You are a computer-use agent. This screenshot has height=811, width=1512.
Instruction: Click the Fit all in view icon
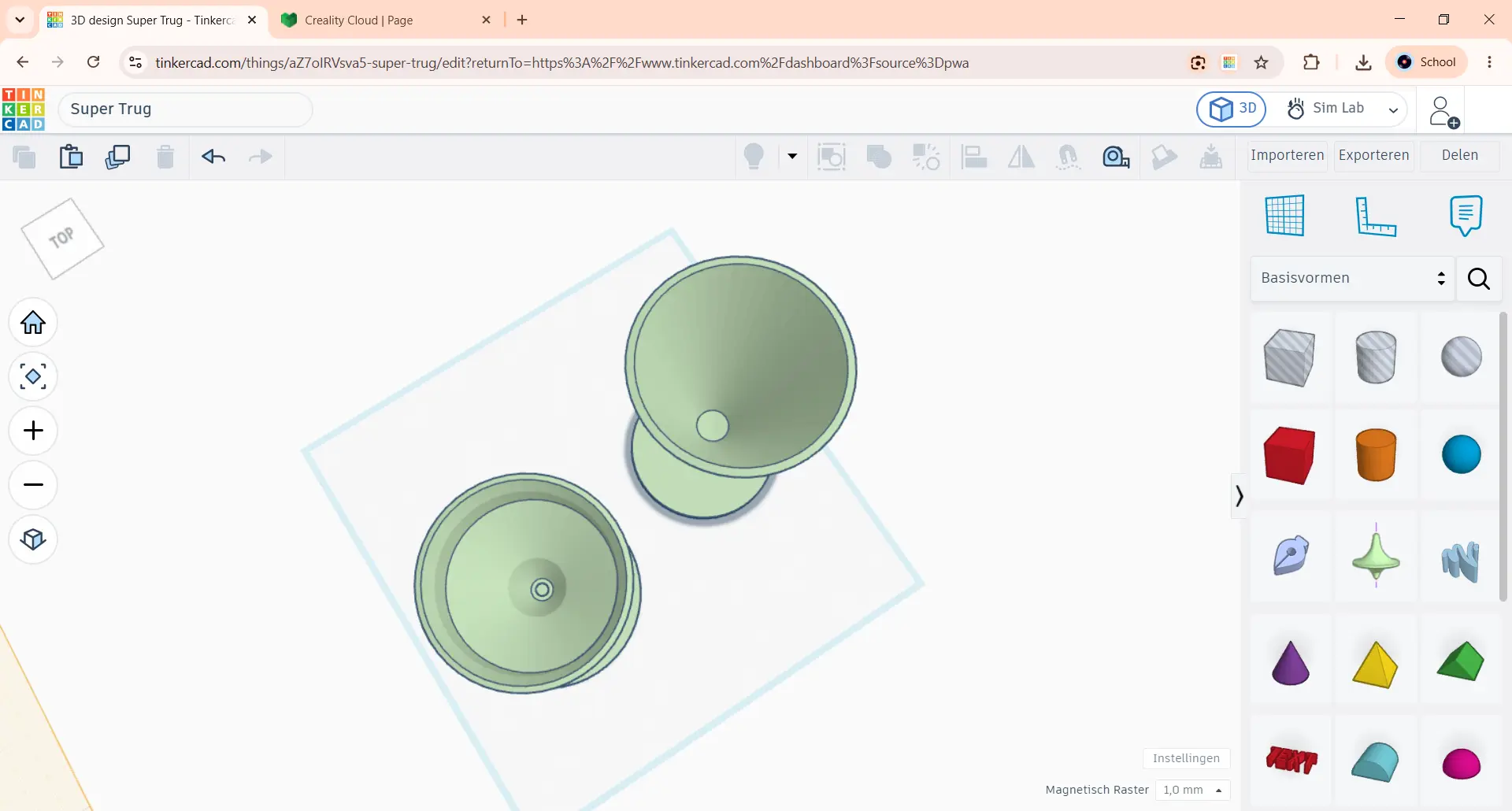33,376
